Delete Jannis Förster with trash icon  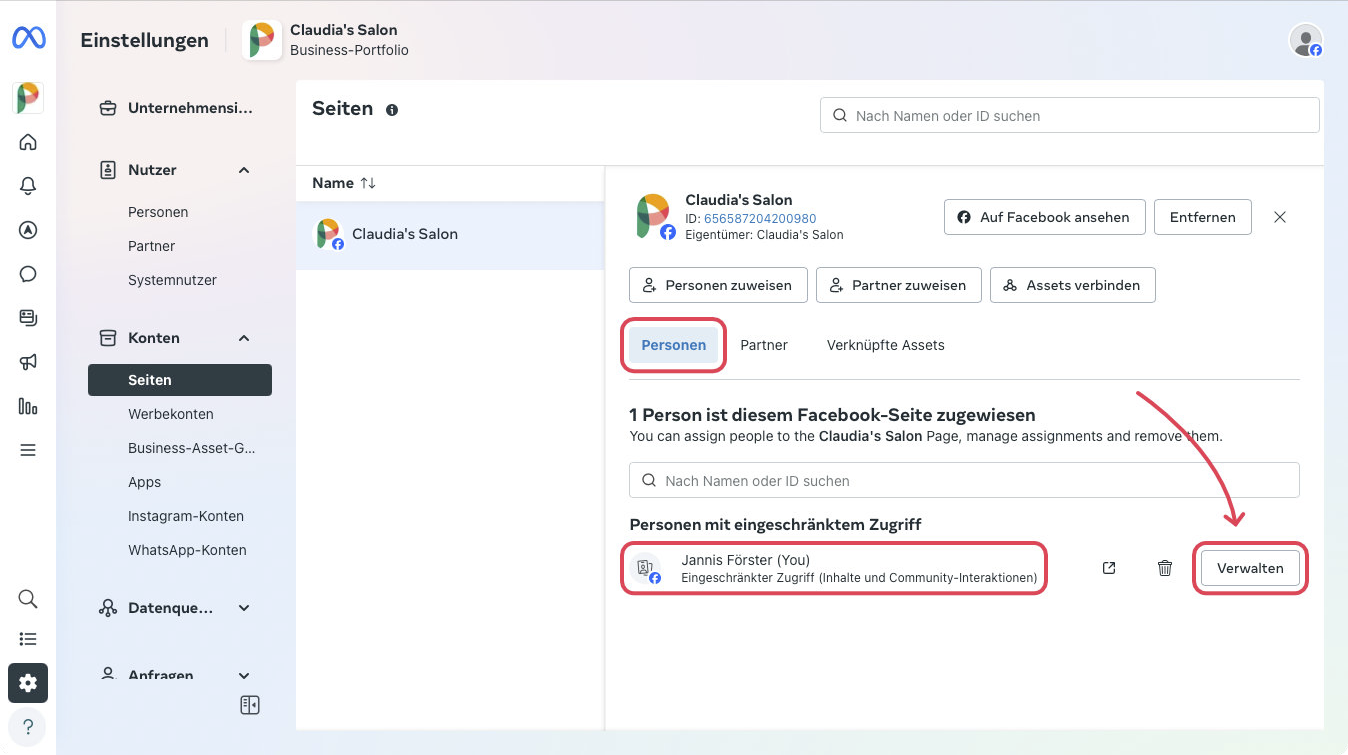1165,568
